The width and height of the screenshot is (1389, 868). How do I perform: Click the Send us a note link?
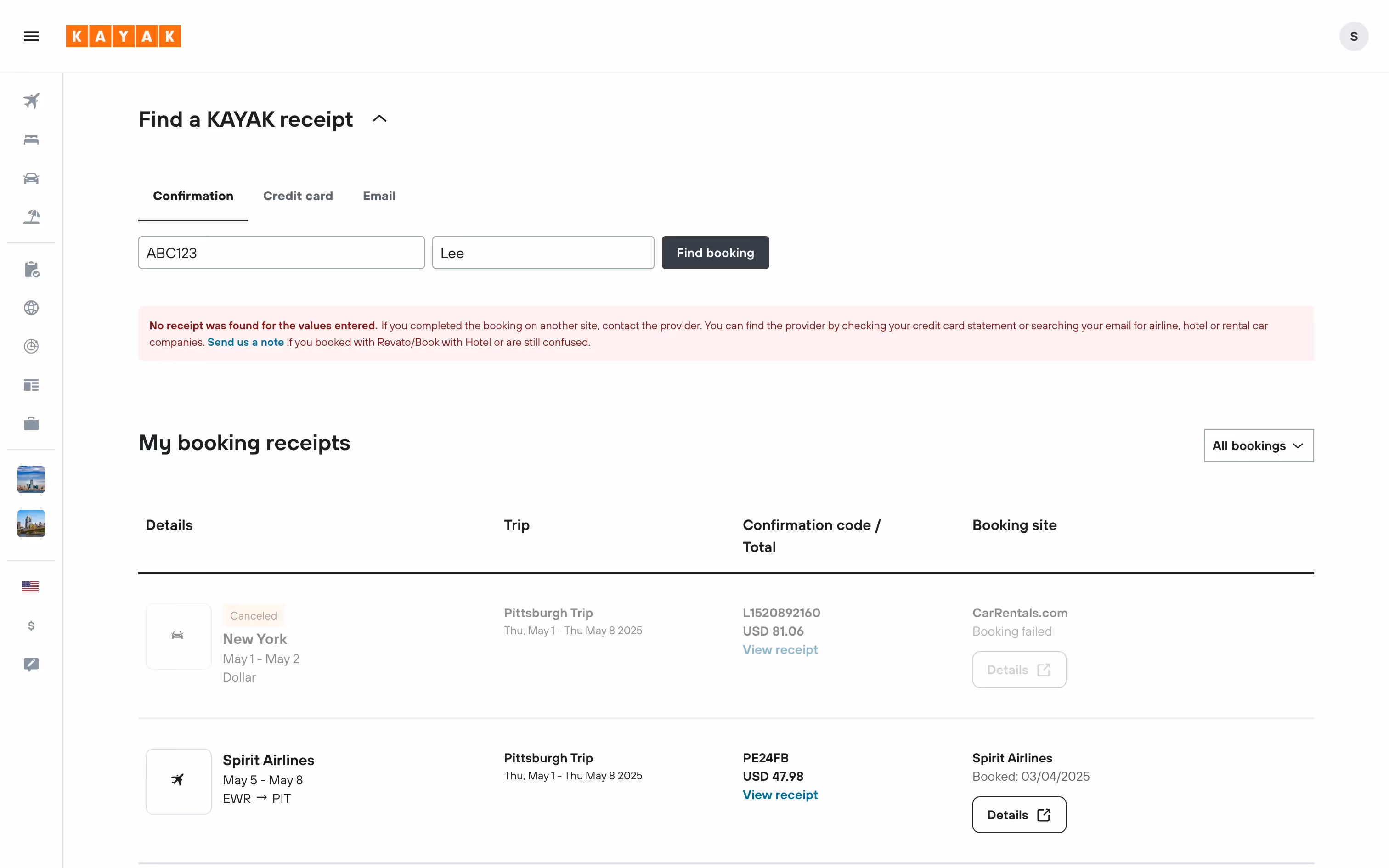245,342
